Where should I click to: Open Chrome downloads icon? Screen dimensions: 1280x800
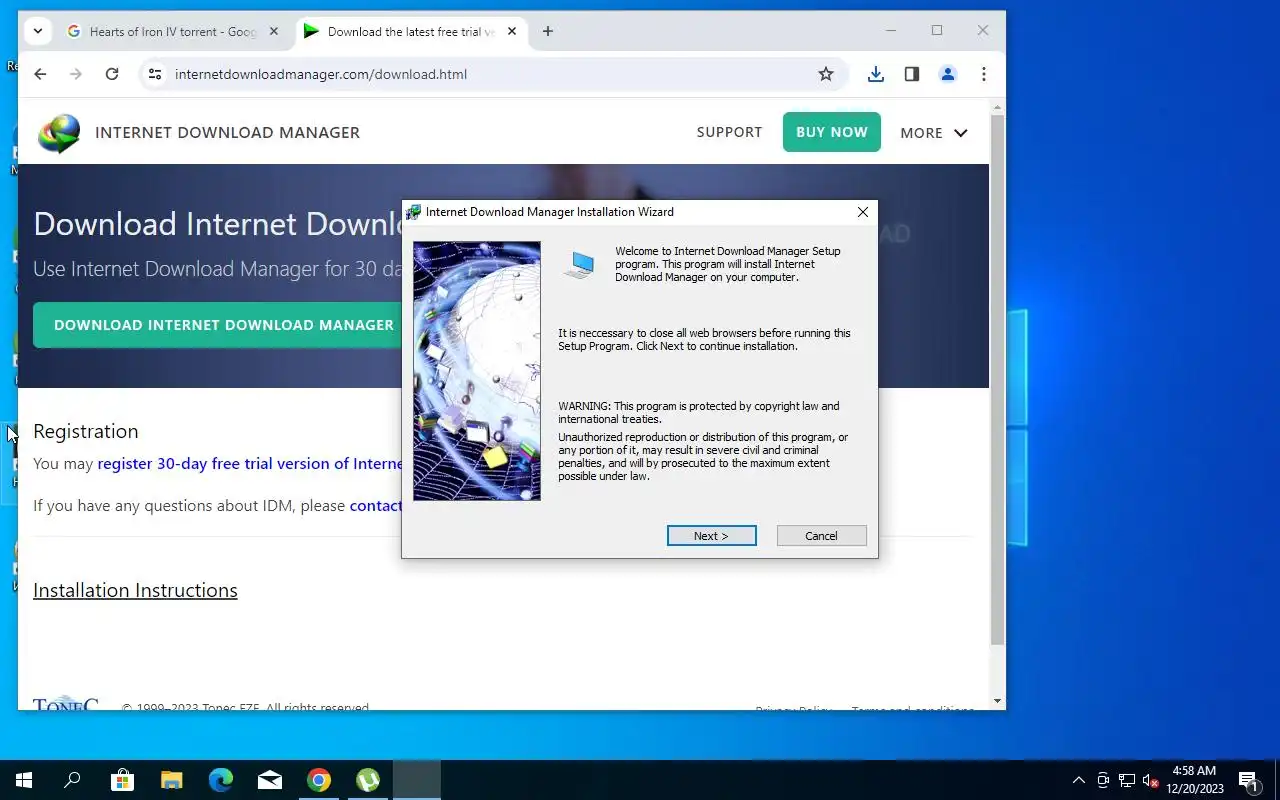pyautogui.click(x=876, y=74)
